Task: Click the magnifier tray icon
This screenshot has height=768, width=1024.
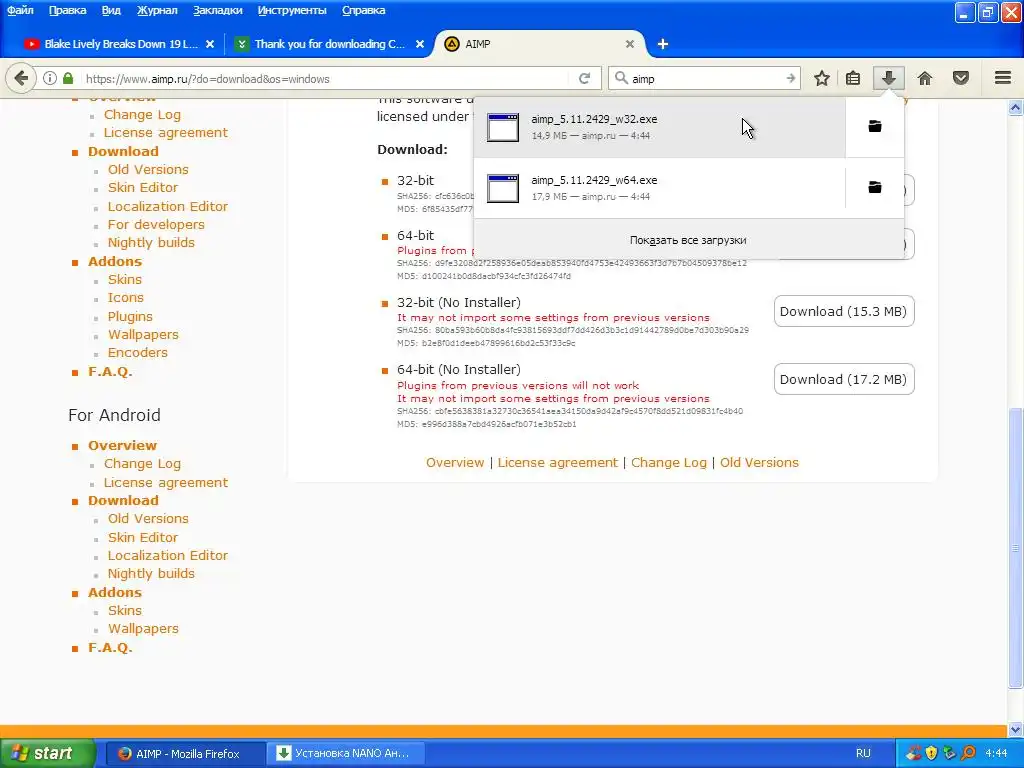Action: [x=968, y=753]
